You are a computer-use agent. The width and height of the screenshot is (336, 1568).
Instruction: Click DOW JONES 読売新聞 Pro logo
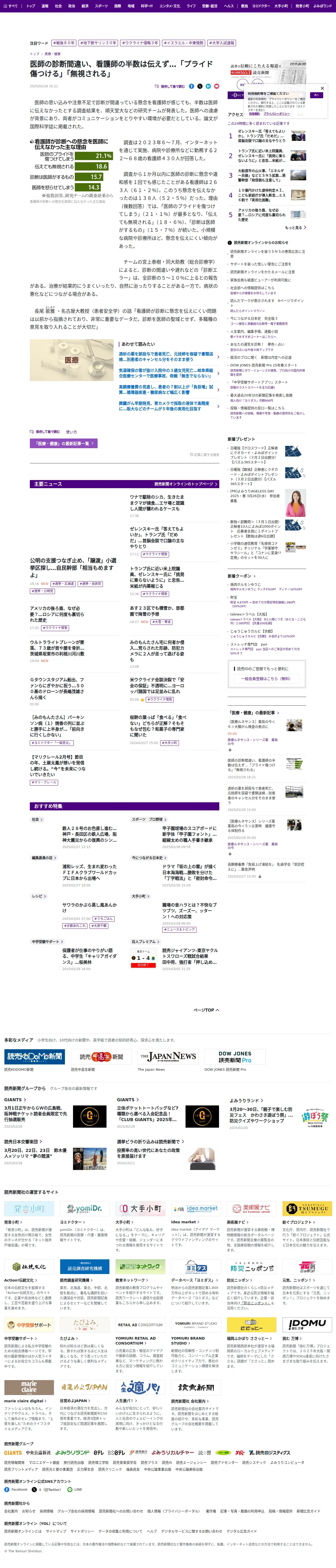point(235,1057)
